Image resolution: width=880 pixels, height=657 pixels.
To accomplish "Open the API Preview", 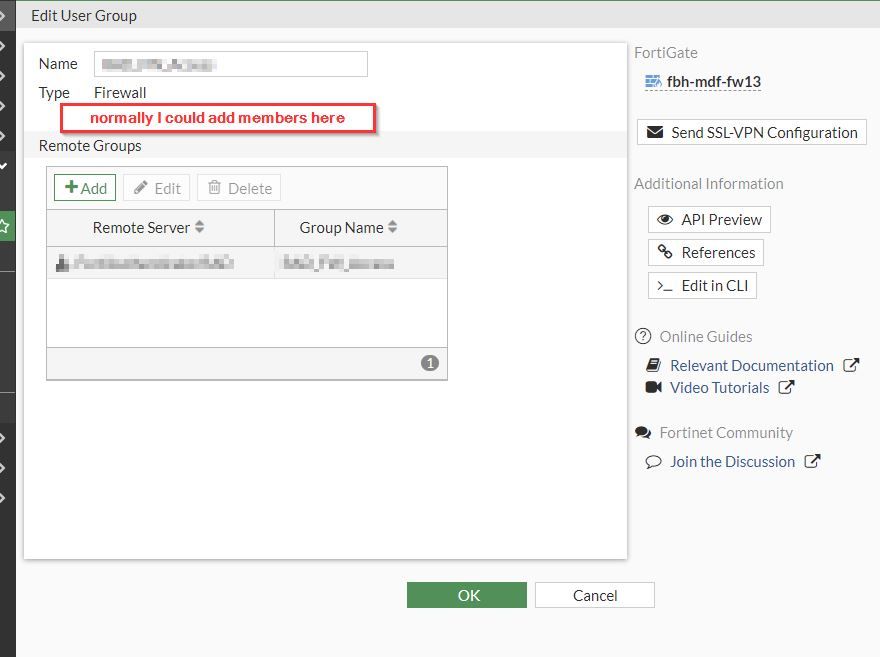I will pos(709,219).
